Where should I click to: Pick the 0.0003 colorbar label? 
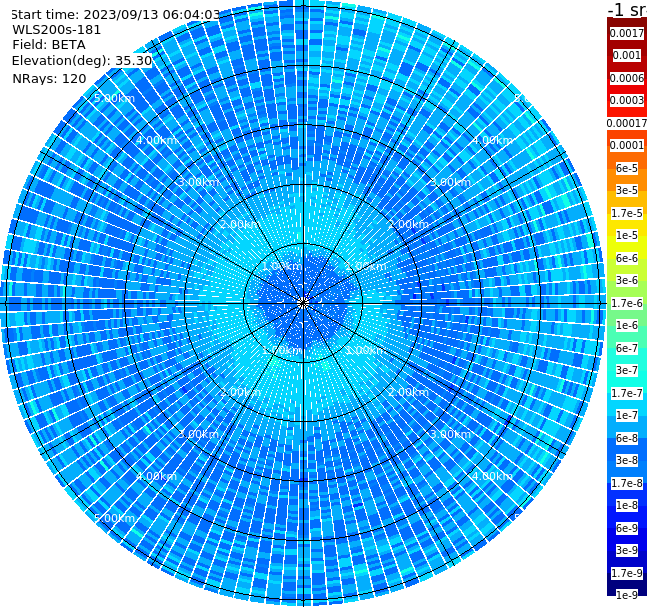click(x=627, y=100)
